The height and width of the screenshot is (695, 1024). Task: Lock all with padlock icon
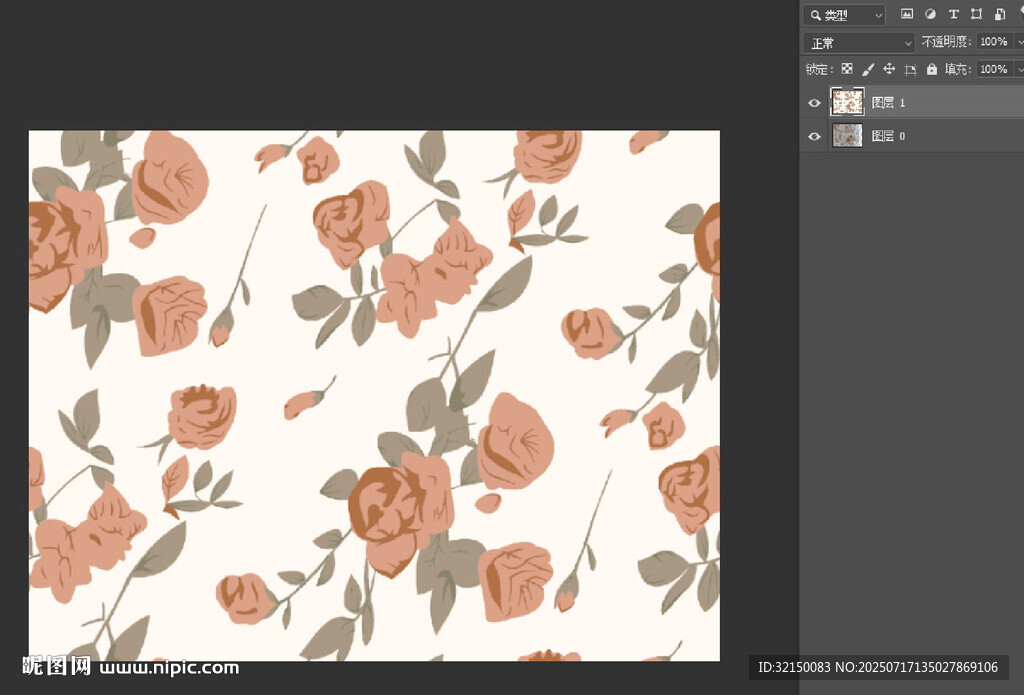click(932, 69)
